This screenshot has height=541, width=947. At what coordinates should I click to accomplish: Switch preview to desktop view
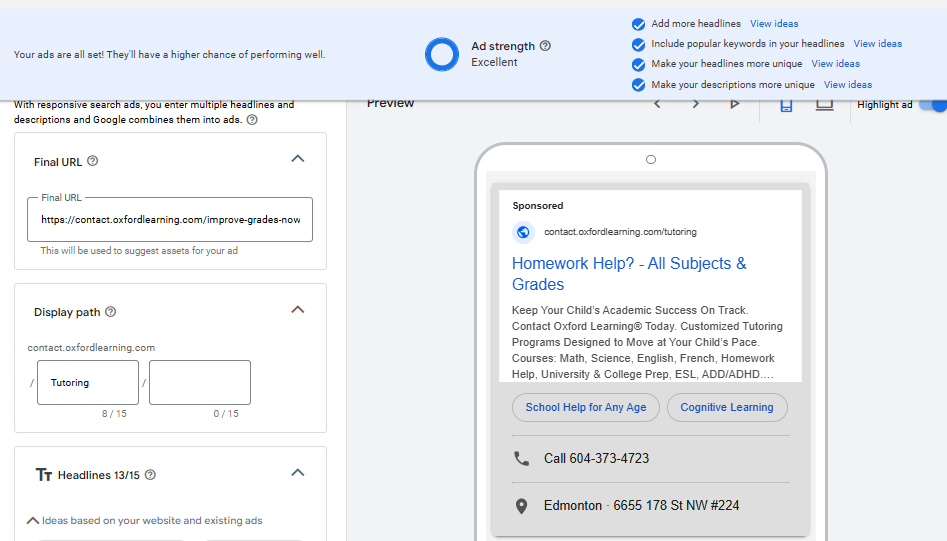pos(824,105)
